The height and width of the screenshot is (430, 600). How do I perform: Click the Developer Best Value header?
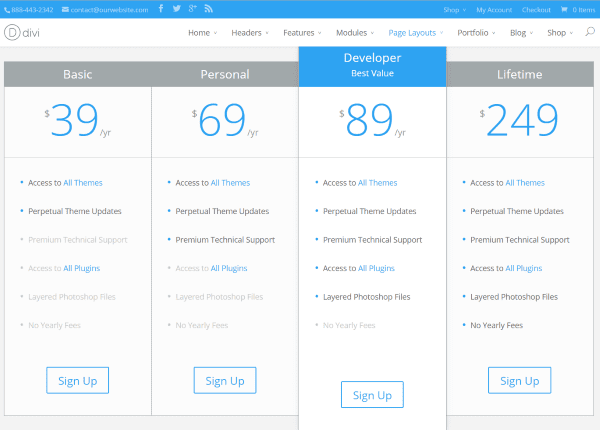(372, 67)
